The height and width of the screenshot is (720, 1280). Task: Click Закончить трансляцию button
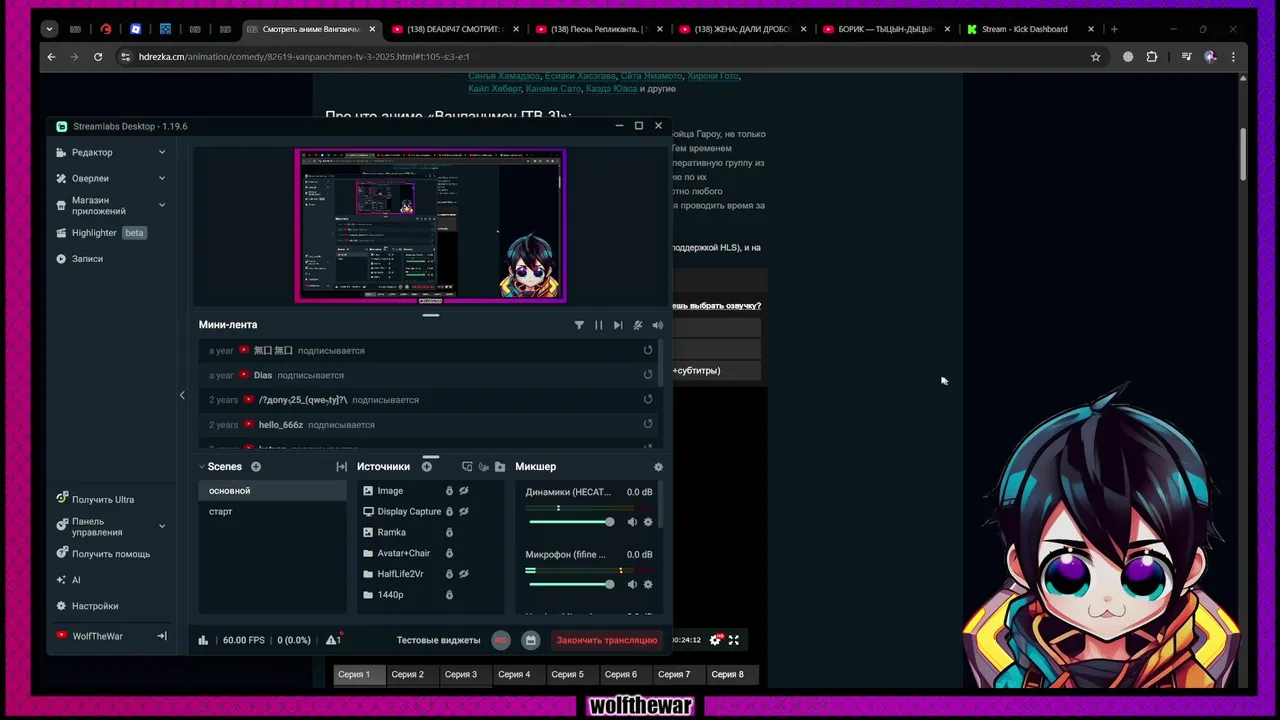pyautogui.click(x=607, y=640)
